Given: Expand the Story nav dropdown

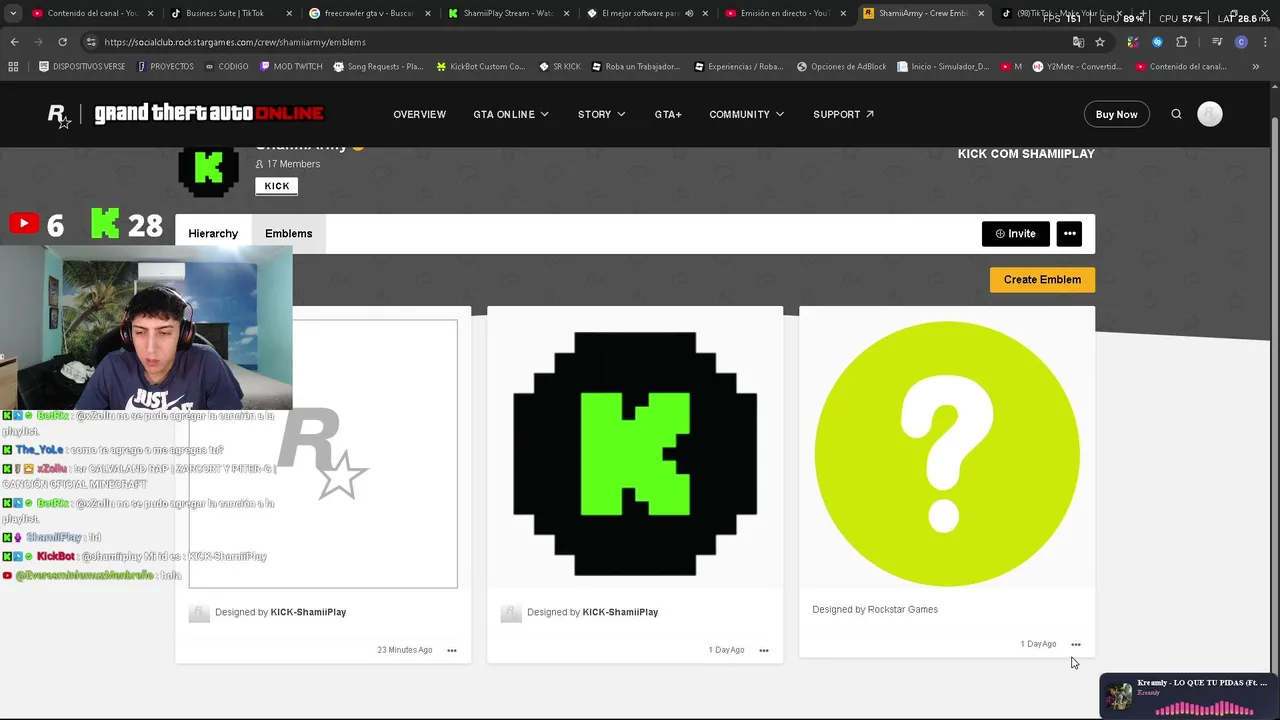Looking at the screenshot, I should [x=601, y=114].
